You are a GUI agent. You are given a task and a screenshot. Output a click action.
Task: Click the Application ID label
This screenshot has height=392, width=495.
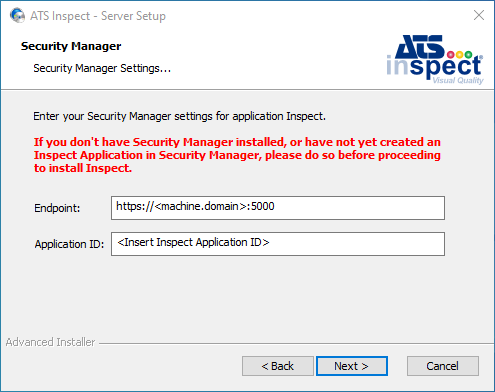(69, 244)
